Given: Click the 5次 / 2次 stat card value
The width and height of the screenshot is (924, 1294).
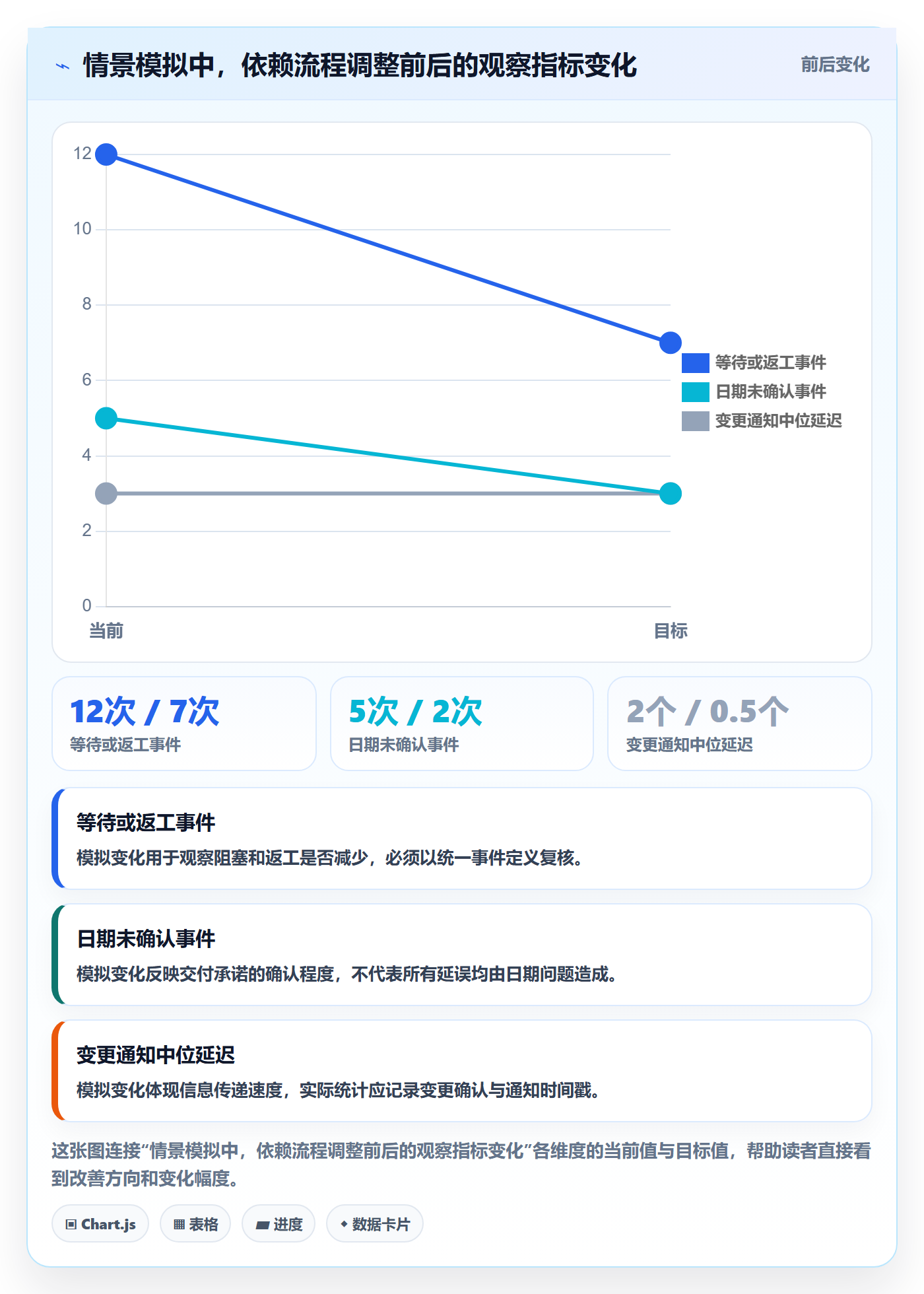Looking at the screenshot, I should coord(415,712).
